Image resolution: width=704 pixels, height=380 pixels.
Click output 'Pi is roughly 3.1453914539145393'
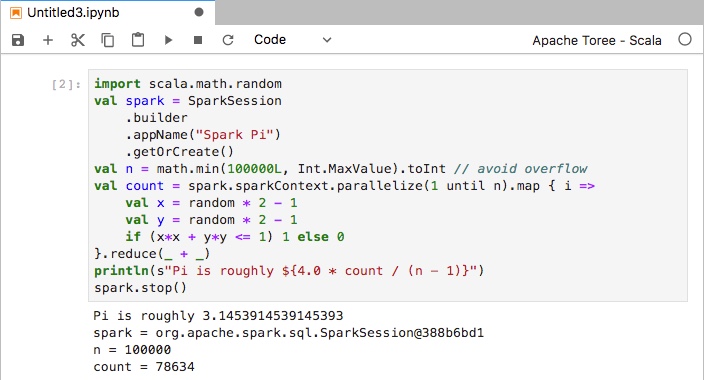click(x=218, y=316)
